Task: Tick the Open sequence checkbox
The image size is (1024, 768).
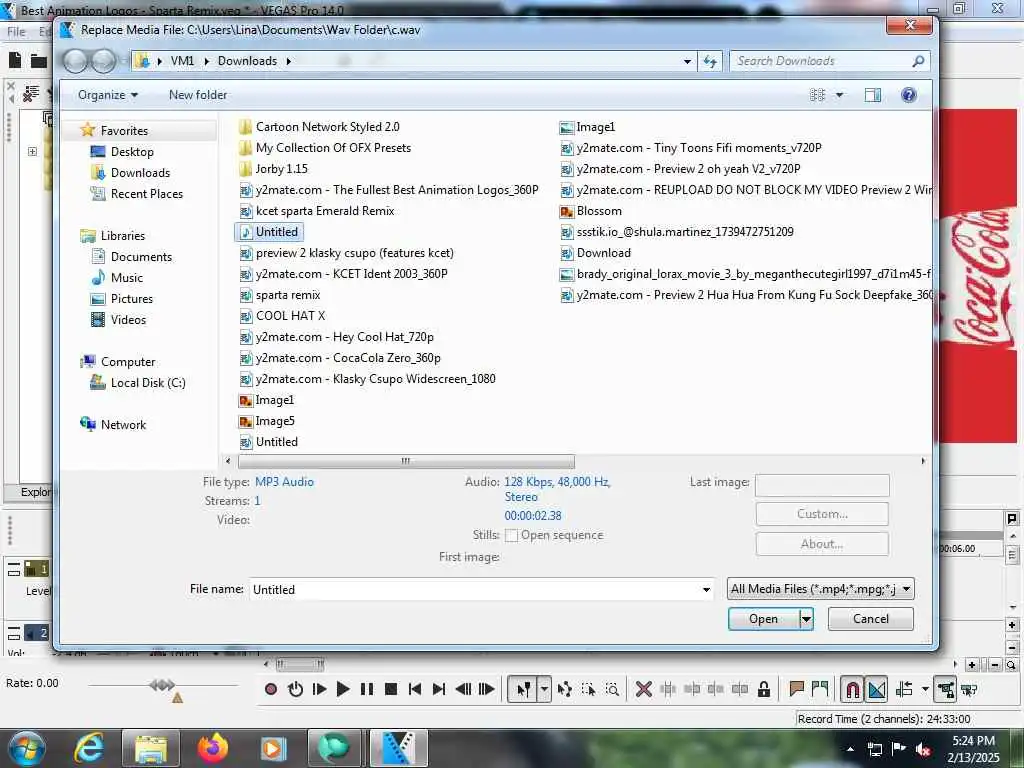Action: coord(511,535)
